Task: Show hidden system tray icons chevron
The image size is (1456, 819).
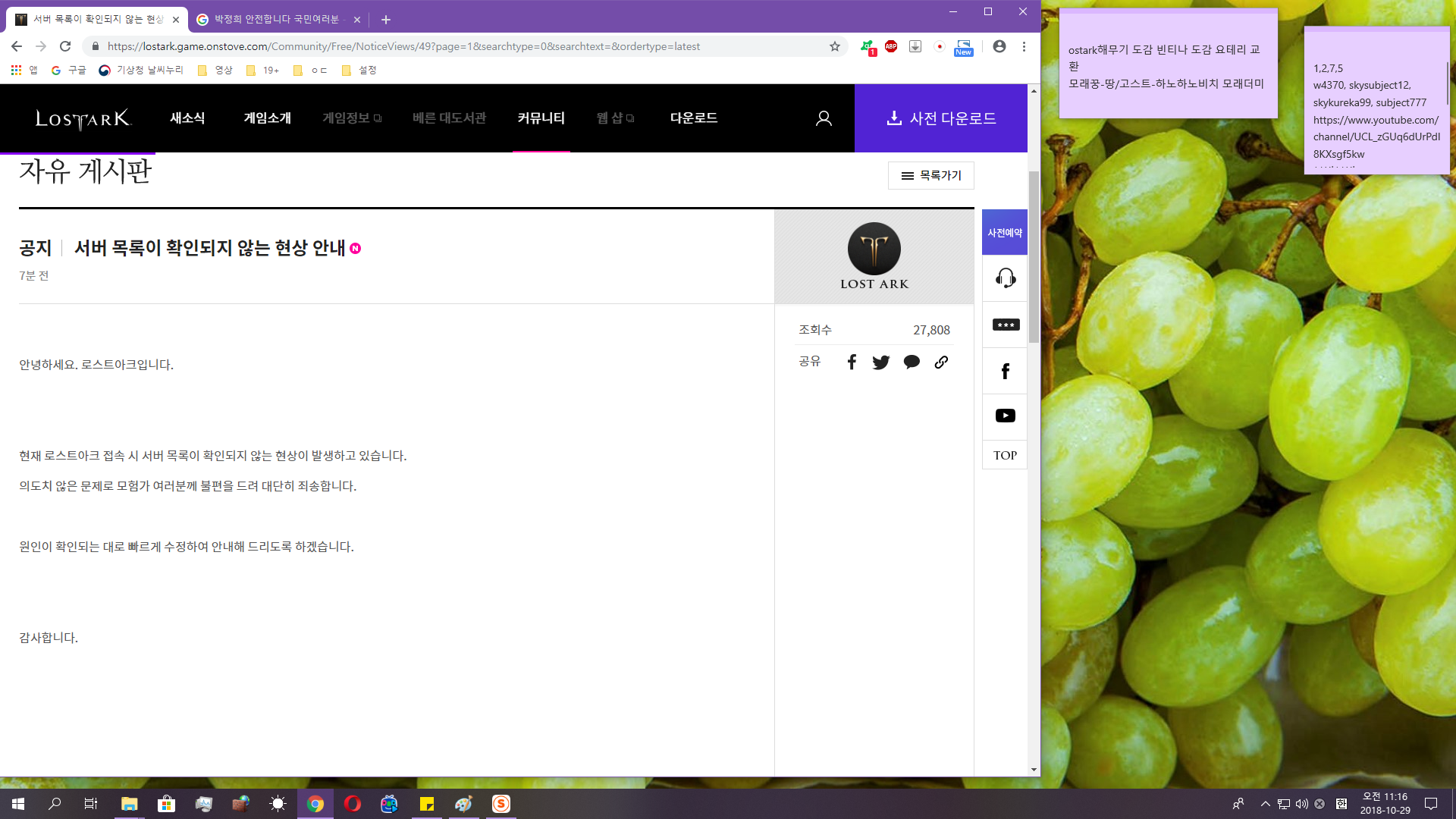Action: click(1265, 804)
